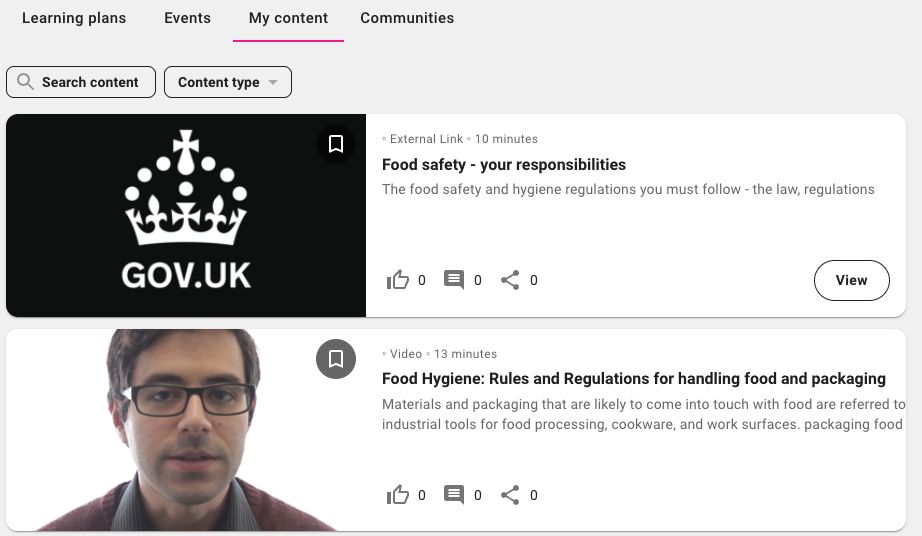Share the Food safety responsibilities link
Image resolution: width=922 pixels, height=536 pixels.
click(x=510, y=280)
